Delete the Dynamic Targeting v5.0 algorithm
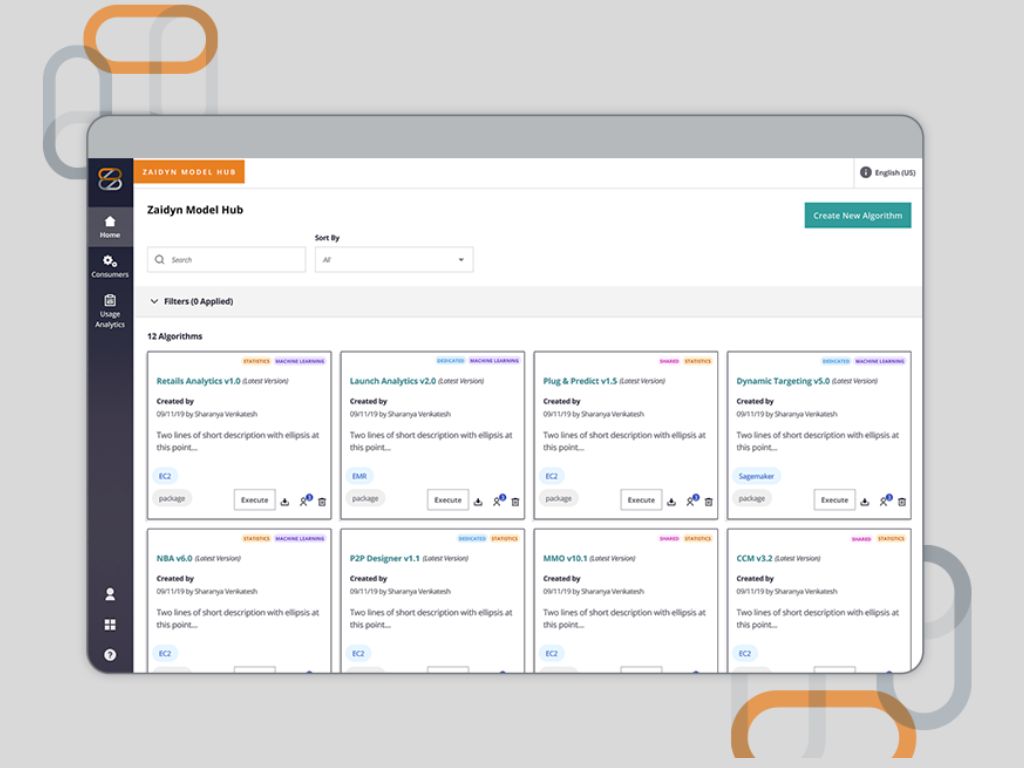Screen dimensions: 1024x768 (x=901, y=501)
